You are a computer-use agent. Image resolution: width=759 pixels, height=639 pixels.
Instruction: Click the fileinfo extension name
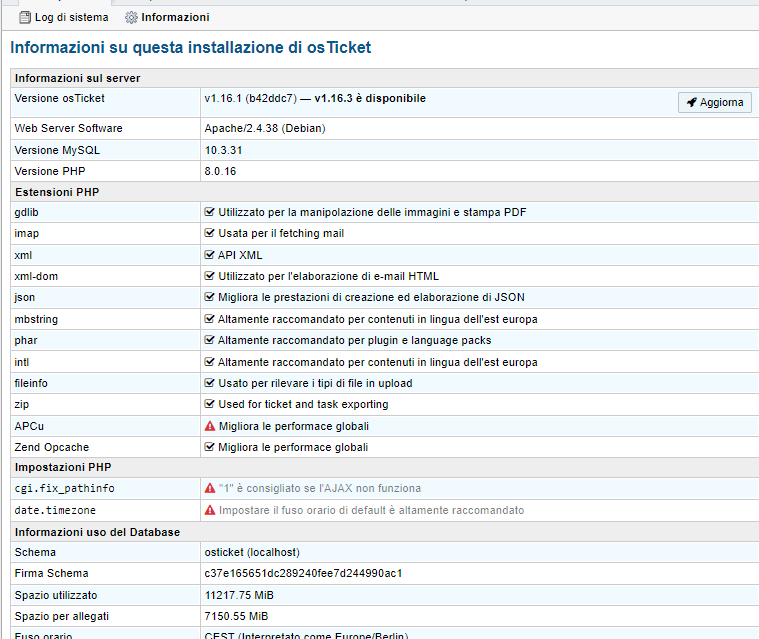31,383
